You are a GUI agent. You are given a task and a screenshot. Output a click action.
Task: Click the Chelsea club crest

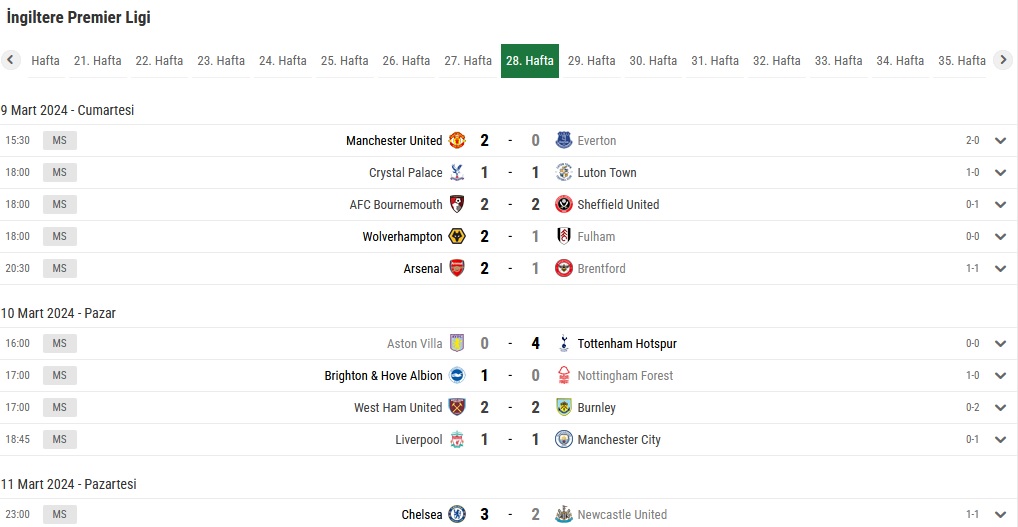pos(457,515)
